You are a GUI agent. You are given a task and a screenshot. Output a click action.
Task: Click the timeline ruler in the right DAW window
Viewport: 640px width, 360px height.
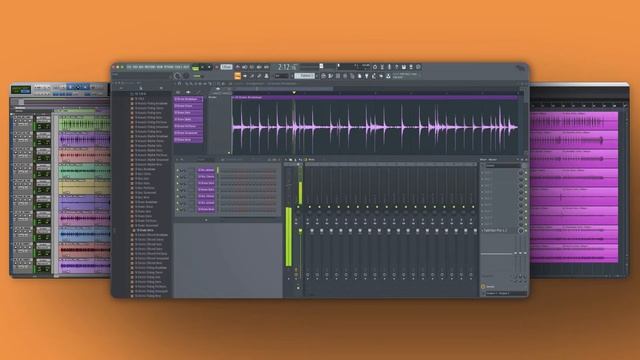point(578,106)
